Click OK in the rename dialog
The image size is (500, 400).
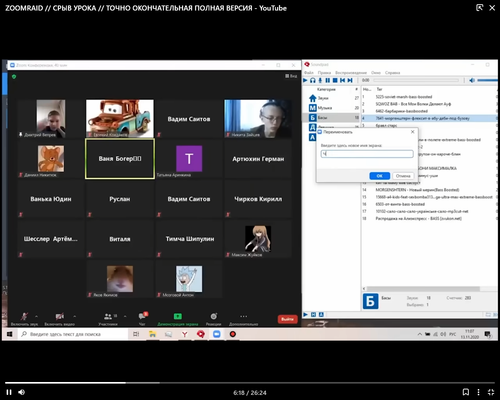click(379, 176)
